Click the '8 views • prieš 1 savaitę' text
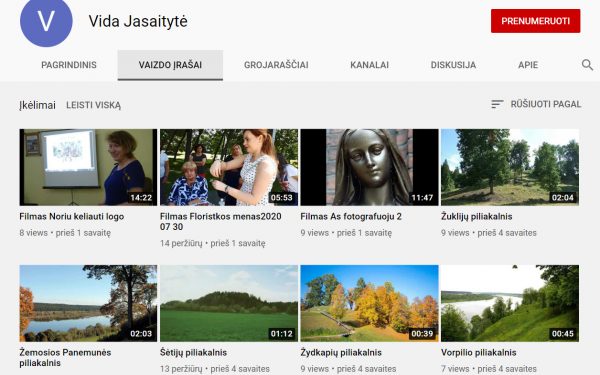 click(65, 233)
